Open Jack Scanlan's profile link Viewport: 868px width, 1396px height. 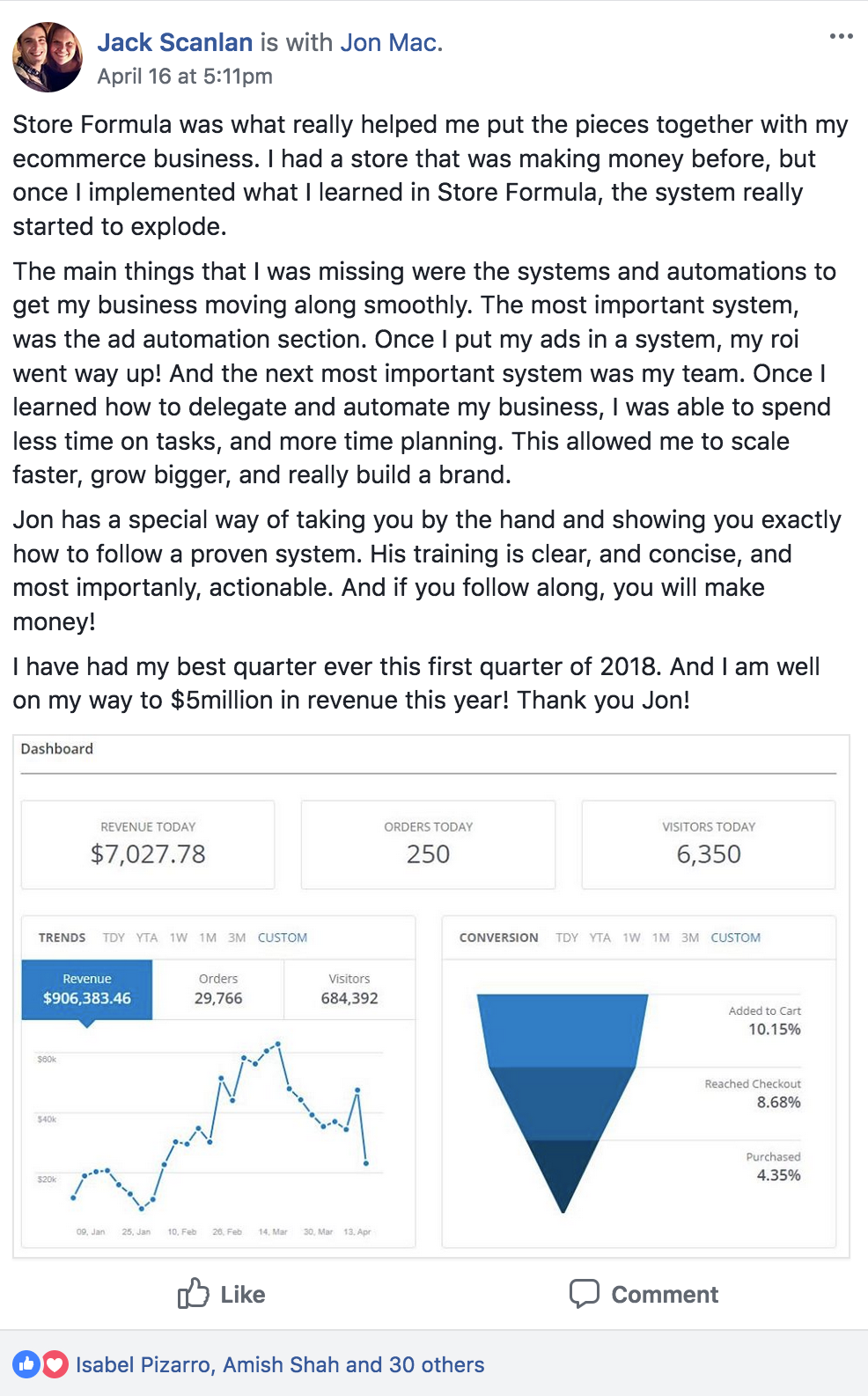tap(175, 42)
